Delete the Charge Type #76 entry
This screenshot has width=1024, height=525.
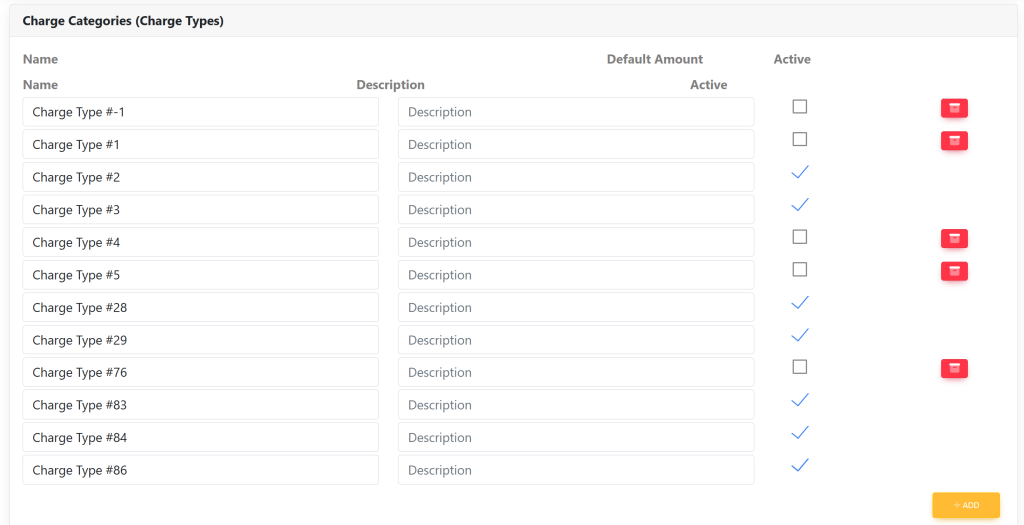[x=954, y=369]
